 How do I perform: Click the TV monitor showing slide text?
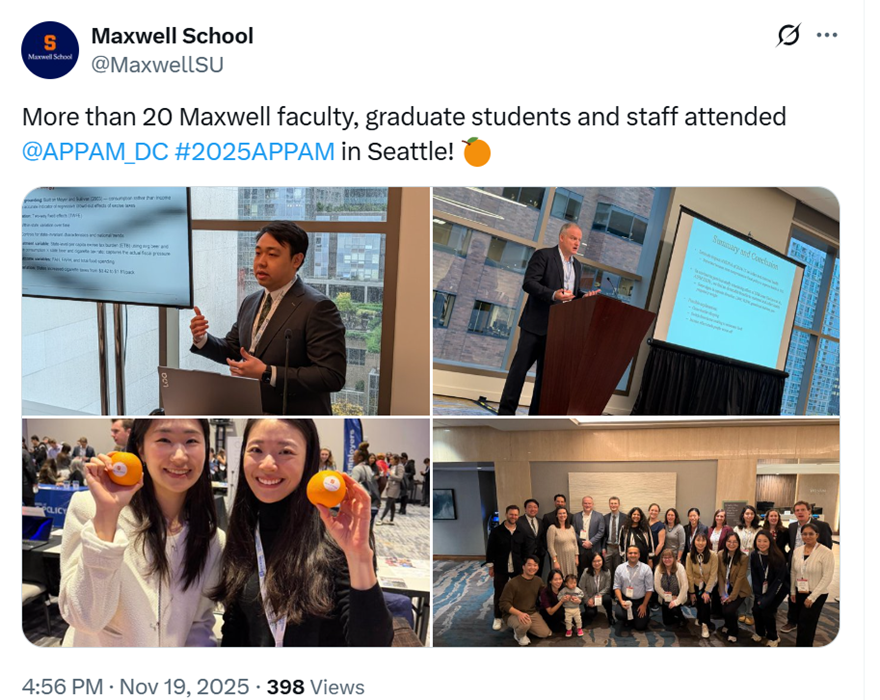coord(107,247)
